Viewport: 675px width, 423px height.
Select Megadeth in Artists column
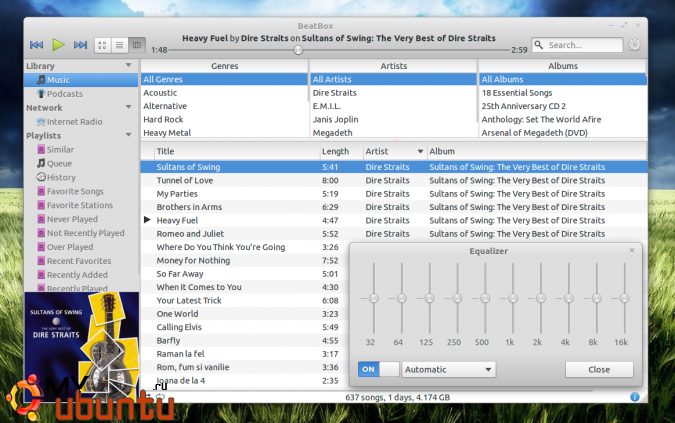click(x=393, y=133)
